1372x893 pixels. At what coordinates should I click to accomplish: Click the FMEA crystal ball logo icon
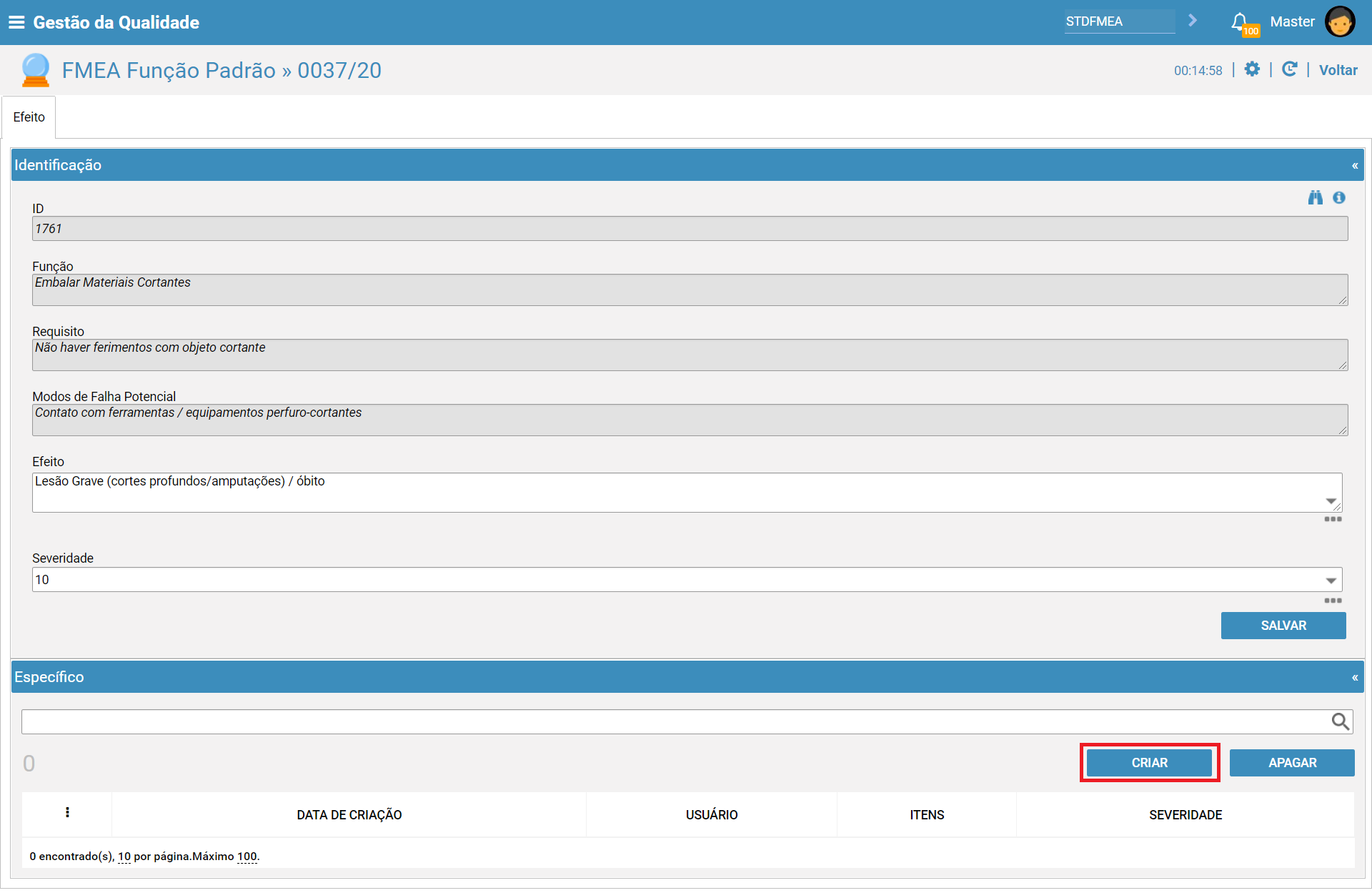pyautogui.click(x=35, y=70)
